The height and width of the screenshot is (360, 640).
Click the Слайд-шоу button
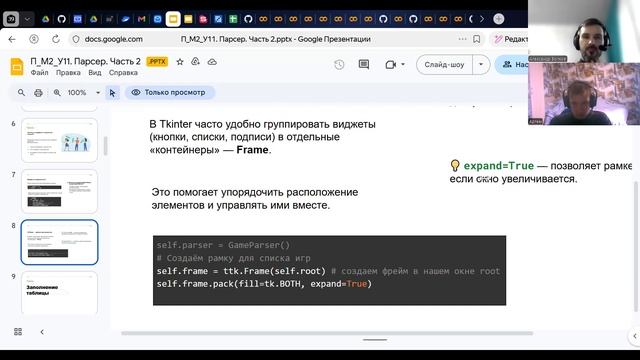(x=444, y=64)
